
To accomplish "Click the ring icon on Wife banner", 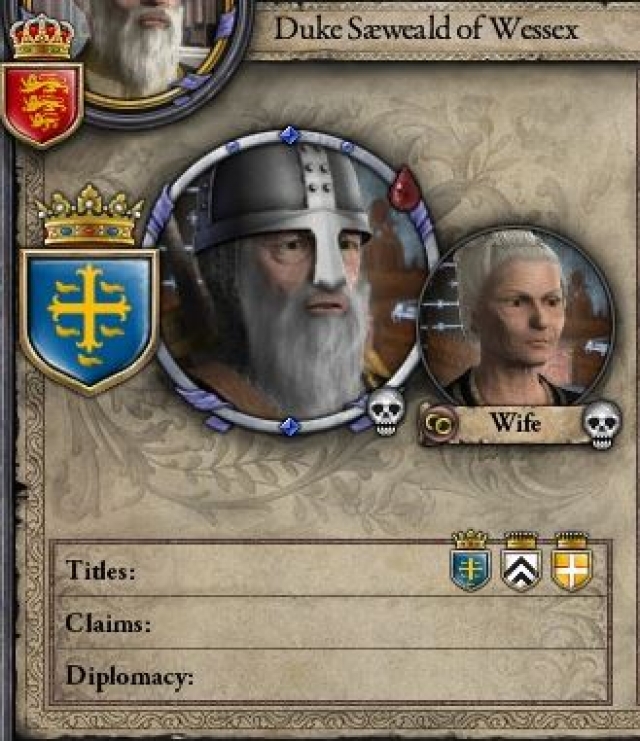I will point(439,424).
